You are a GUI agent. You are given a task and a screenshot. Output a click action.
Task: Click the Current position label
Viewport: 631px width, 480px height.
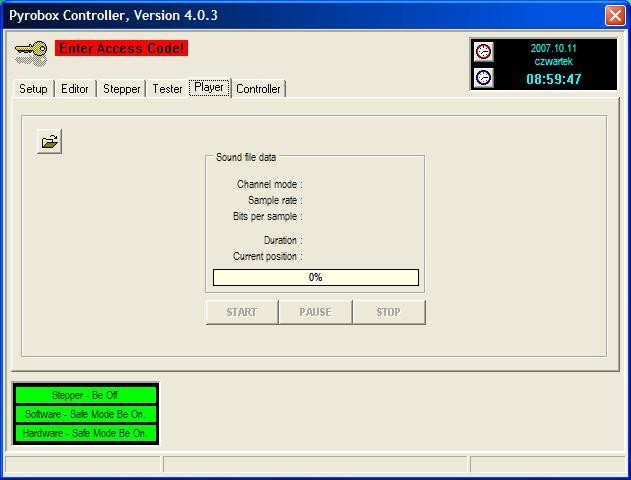tap(267, 256)
